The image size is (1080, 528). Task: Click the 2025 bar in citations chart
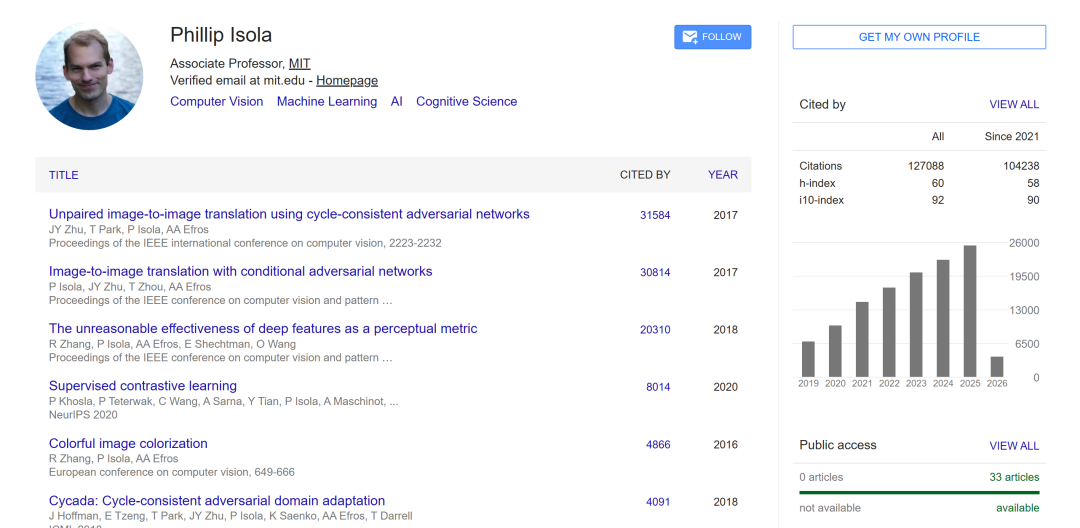pos(969,311)
